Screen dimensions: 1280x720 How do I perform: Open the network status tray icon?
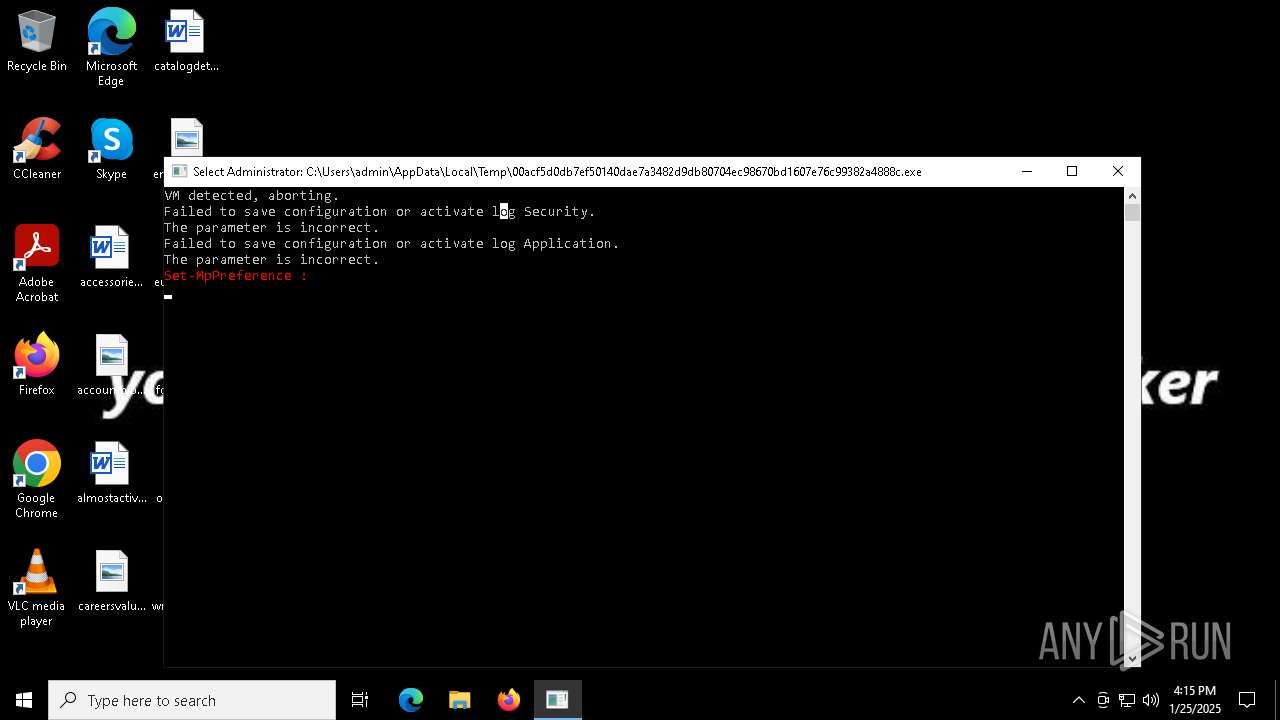pyautogui.click(x=1127, y=700)
